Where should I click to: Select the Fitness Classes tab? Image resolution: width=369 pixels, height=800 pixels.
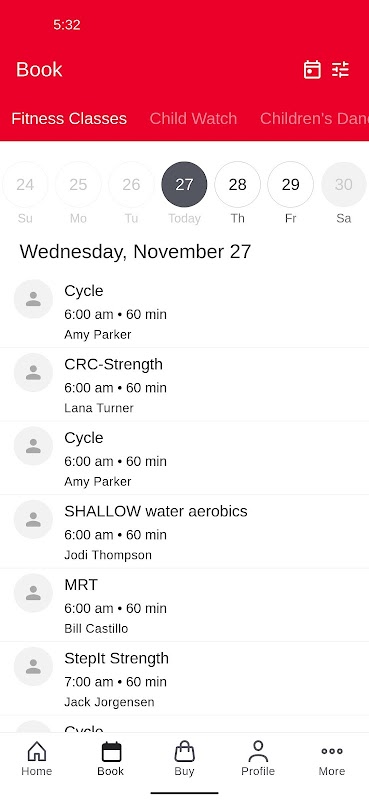click(x=69, y=118)
